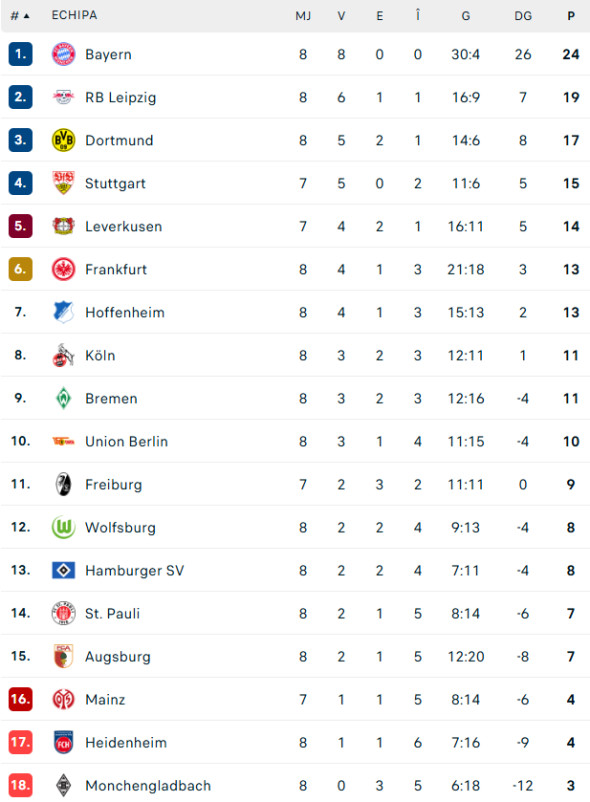This screenshot has width=590, height=802.
Task: Sort standings by the MJ matches column
Action: click(x=303, y=15)
